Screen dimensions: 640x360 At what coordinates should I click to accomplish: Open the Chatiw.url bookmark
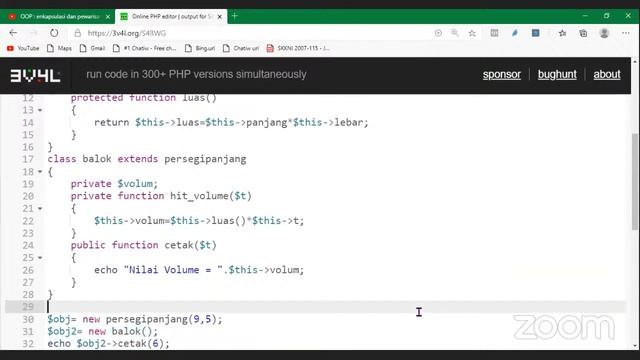(241, 48)
